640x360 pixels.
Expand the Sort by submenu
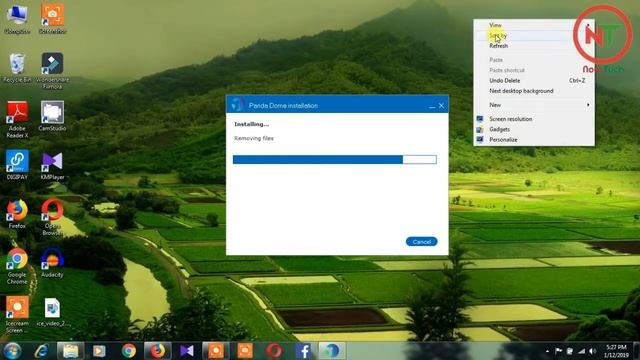[x=534, y=36]
